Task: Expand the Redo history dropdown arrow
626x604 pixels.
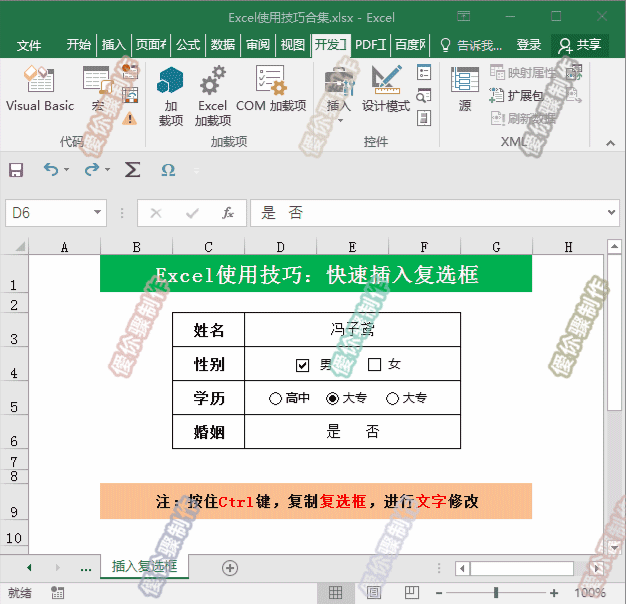Action: point(107,170)
